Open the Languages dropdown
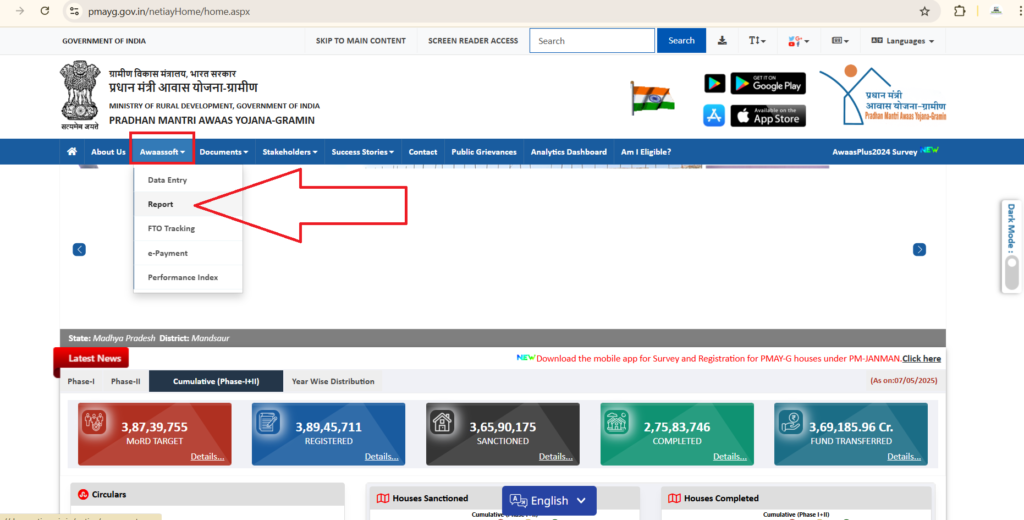The height and width of the screenshot is (520, 1024). click(903, 41)
